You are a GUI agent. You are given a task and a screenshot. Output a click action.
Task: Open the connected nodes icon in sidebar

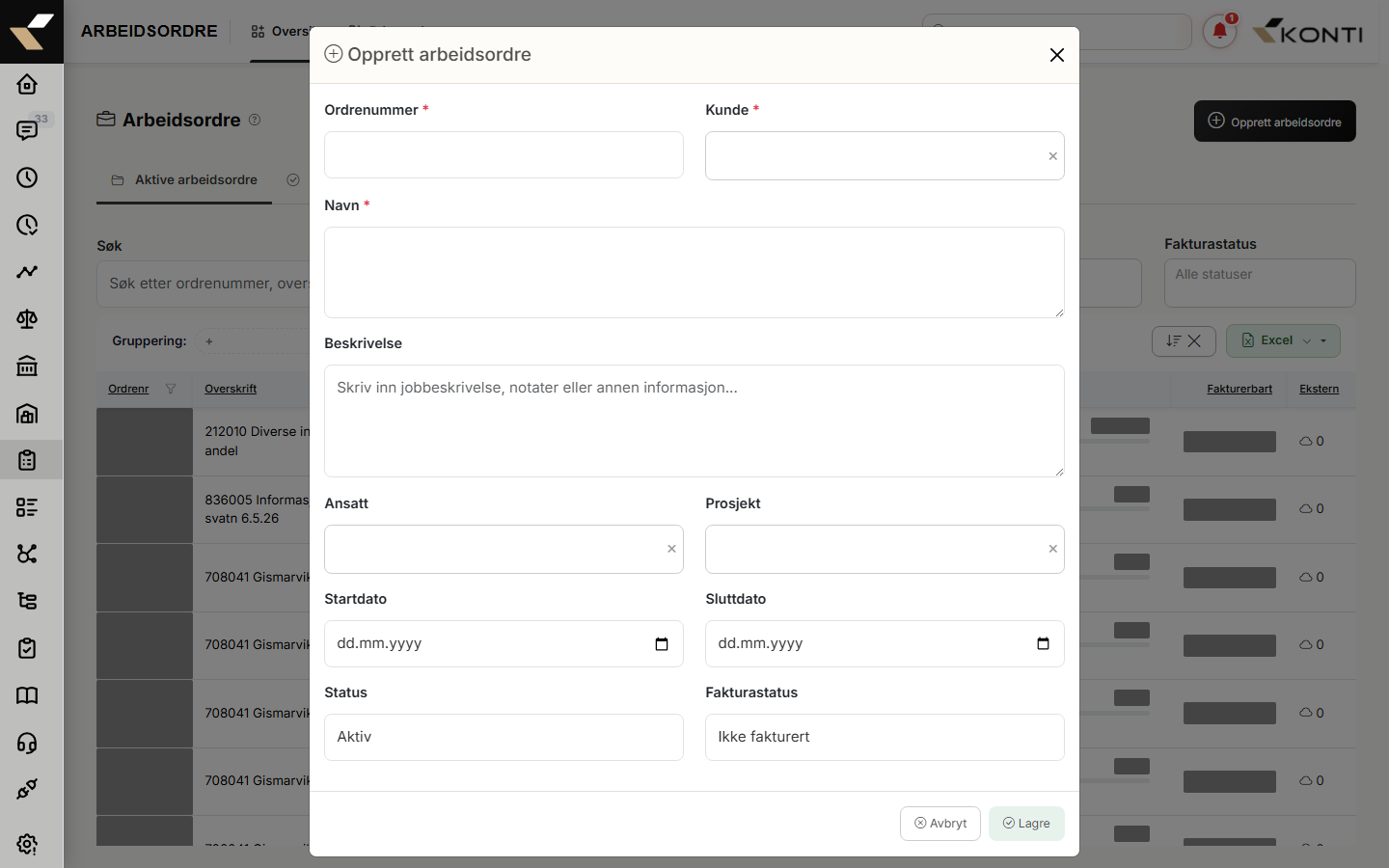pos(27,554)
